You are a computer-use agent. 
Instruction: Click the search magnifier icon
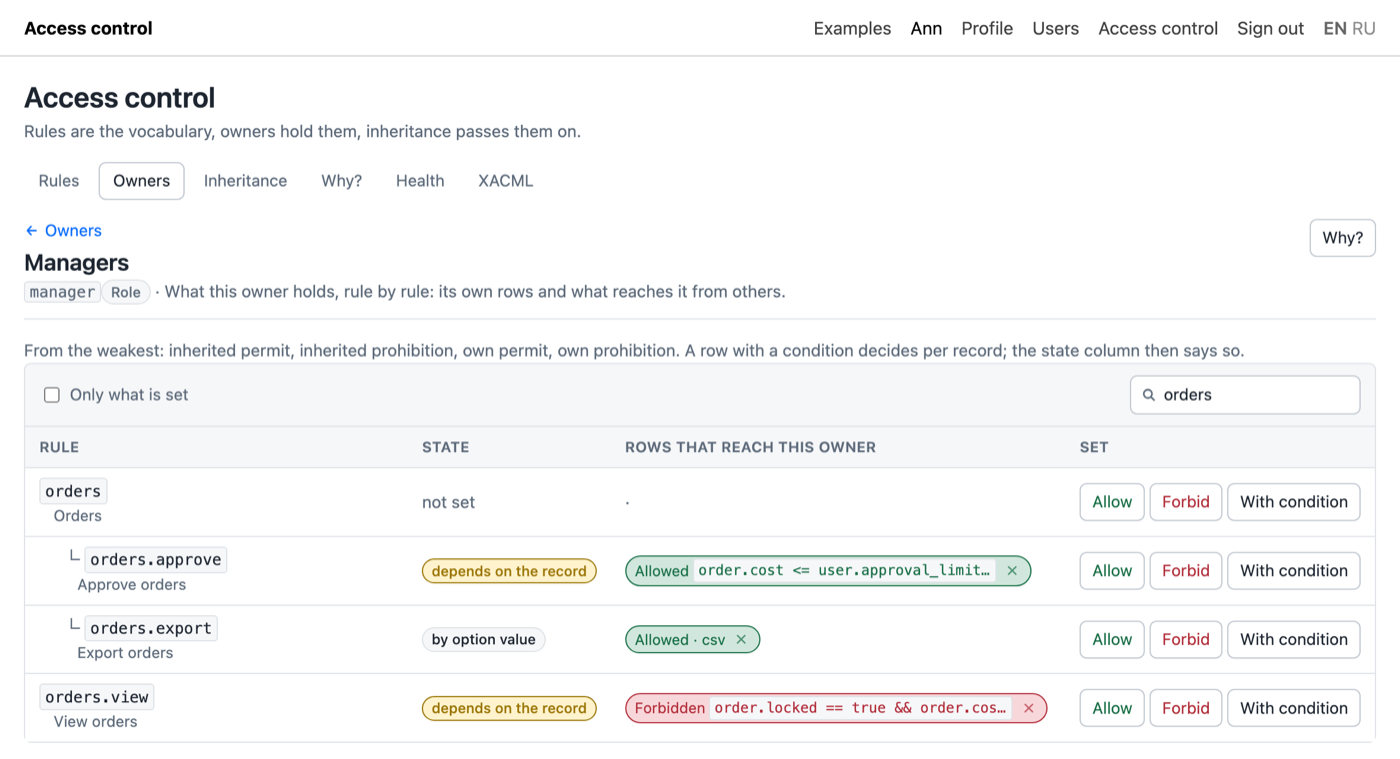click(1149, 395)
